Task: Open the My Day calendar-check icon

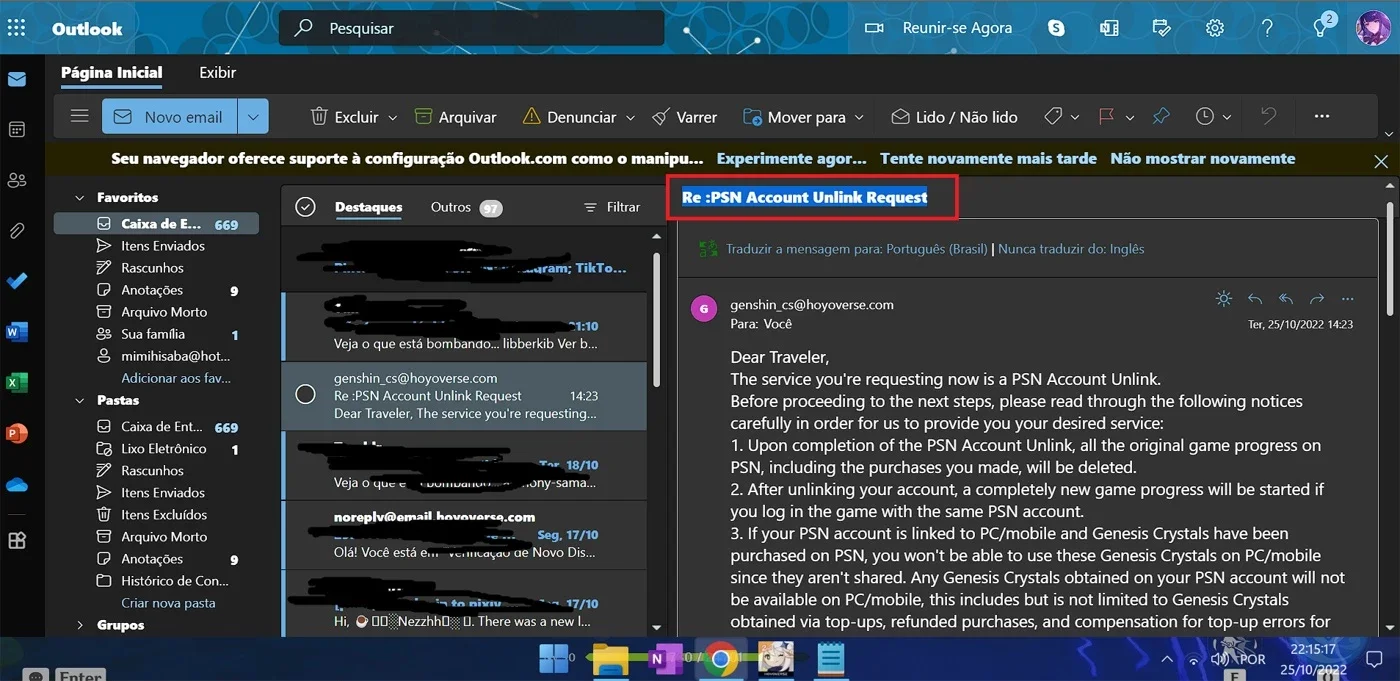Action: tap(1162, 28)
